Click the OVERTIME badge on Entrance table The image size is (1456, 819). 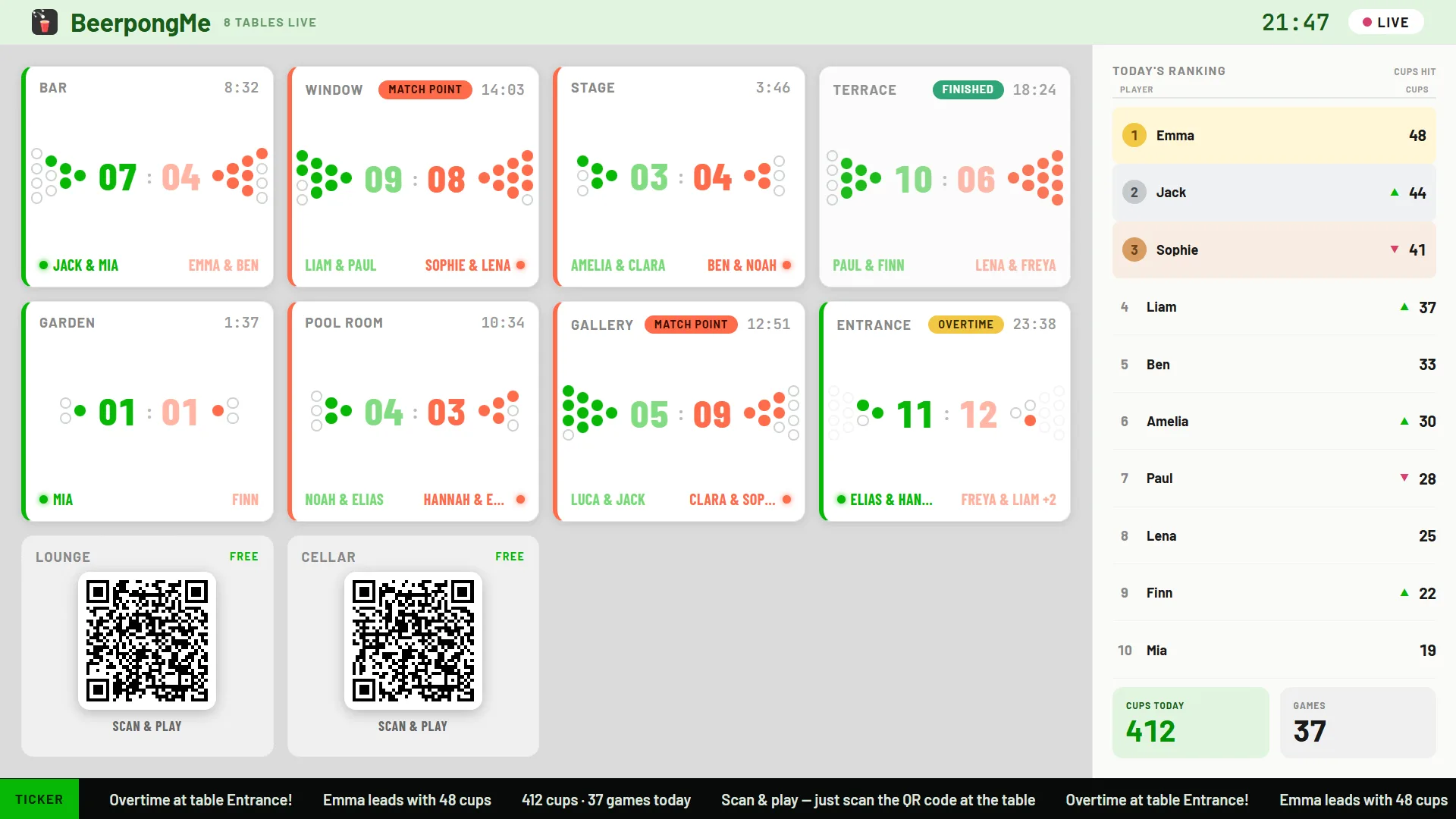tap(965, 325)
